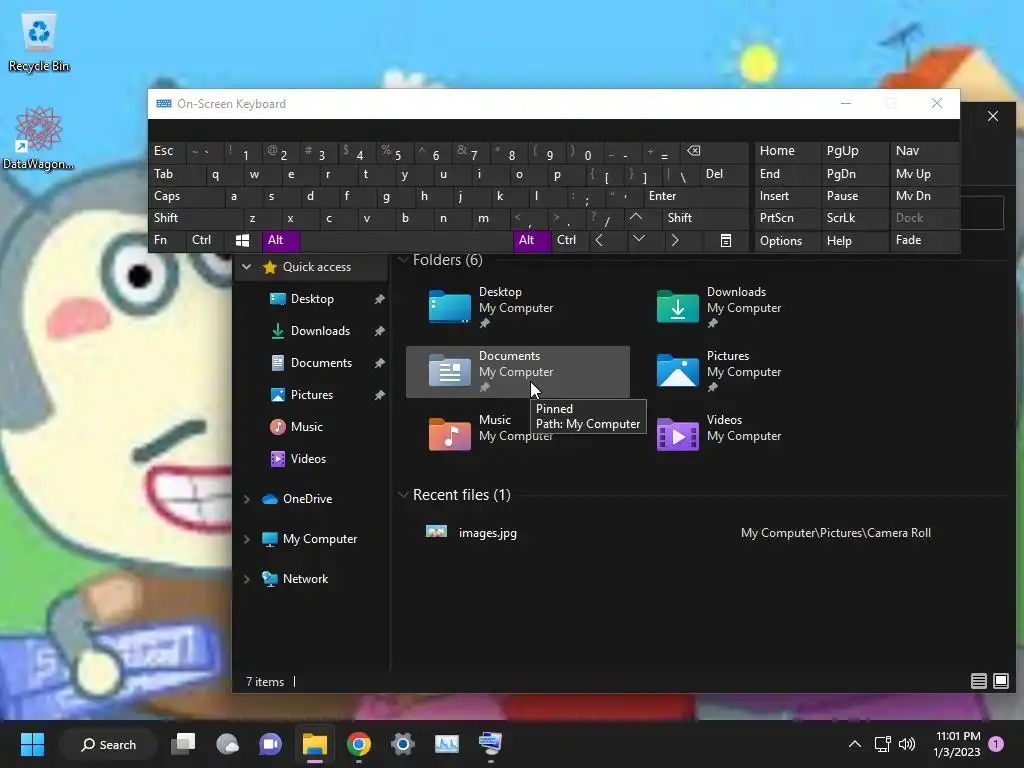Open the Videos folder tile
1024x768 pixels.
coord(745,435)
